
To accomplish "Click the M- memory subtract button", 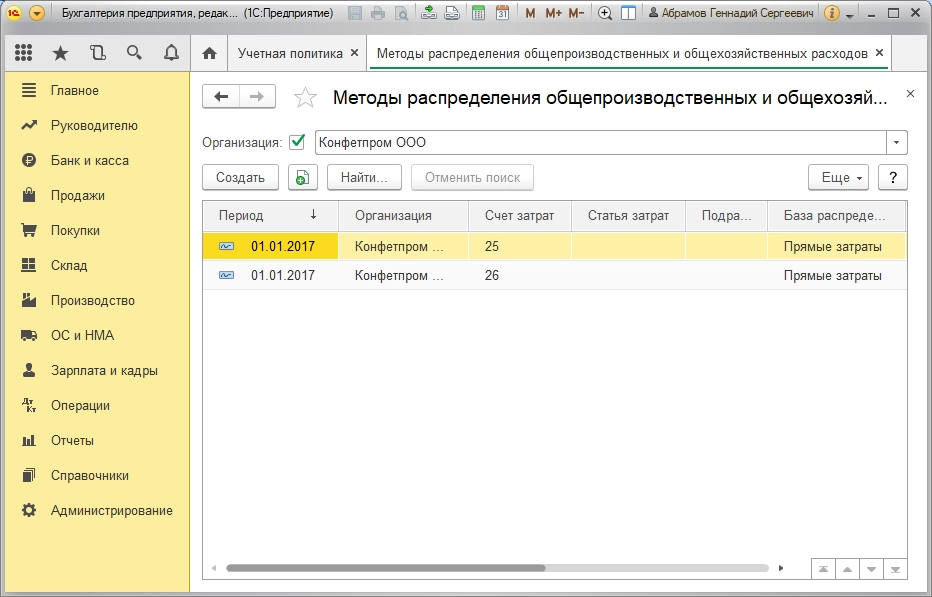I will (x=576, y=12).
